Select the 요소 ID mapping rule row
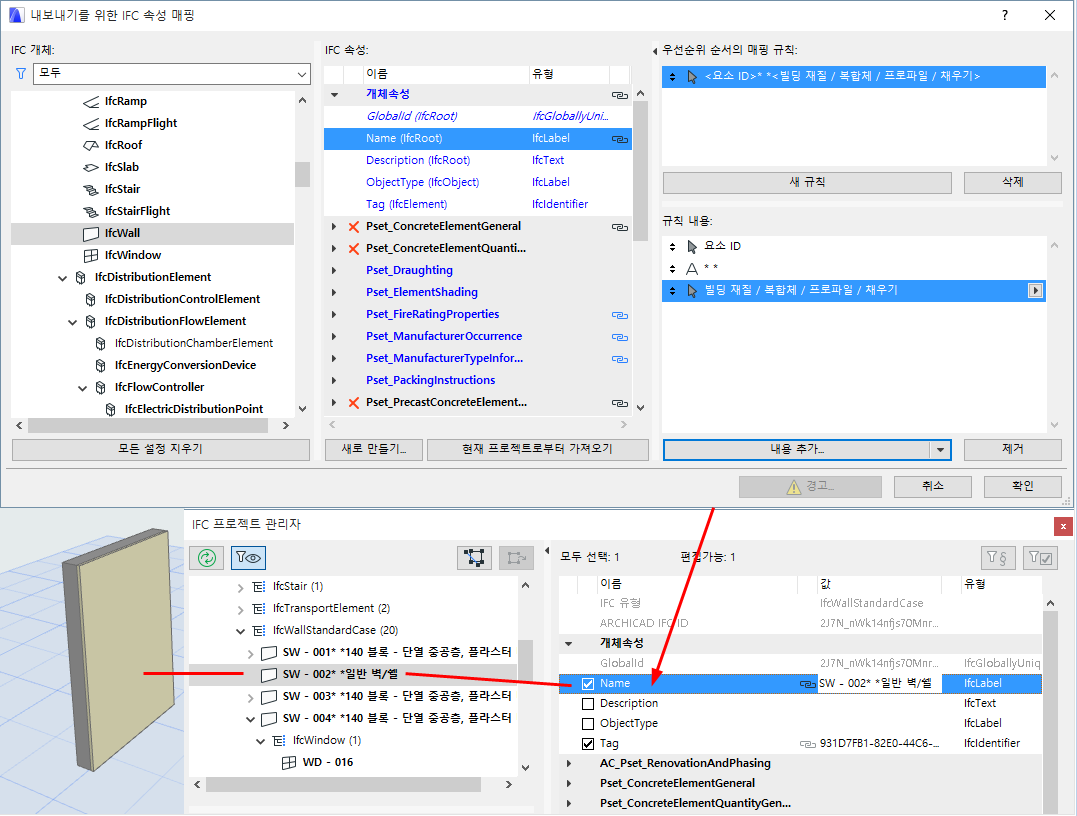This screenshot has width=1077, height=816. tap(854, 76)
